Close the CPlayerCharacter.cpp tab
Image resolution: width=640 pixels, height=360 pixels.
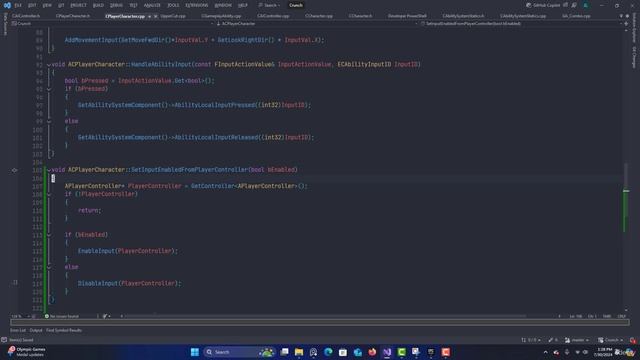(156, 16)
